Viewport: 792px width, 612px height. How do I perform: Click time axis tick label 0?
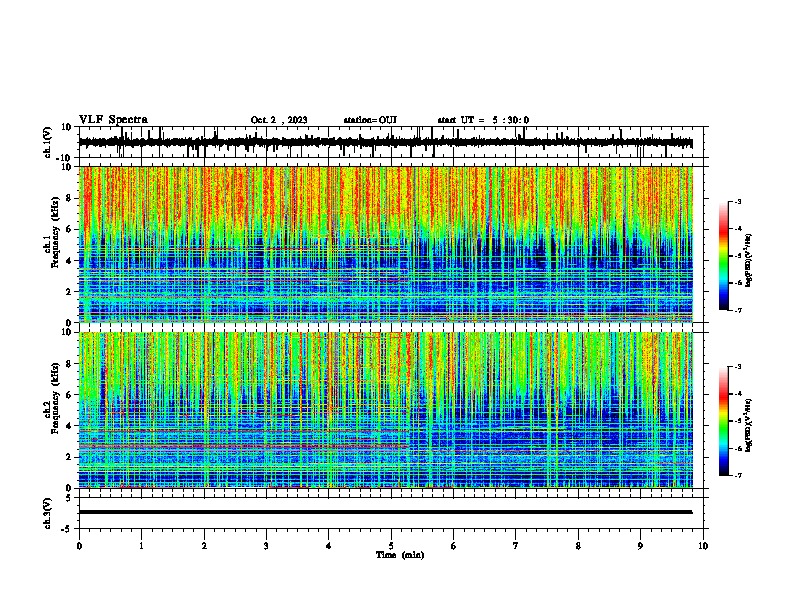[x=79, y=546]
